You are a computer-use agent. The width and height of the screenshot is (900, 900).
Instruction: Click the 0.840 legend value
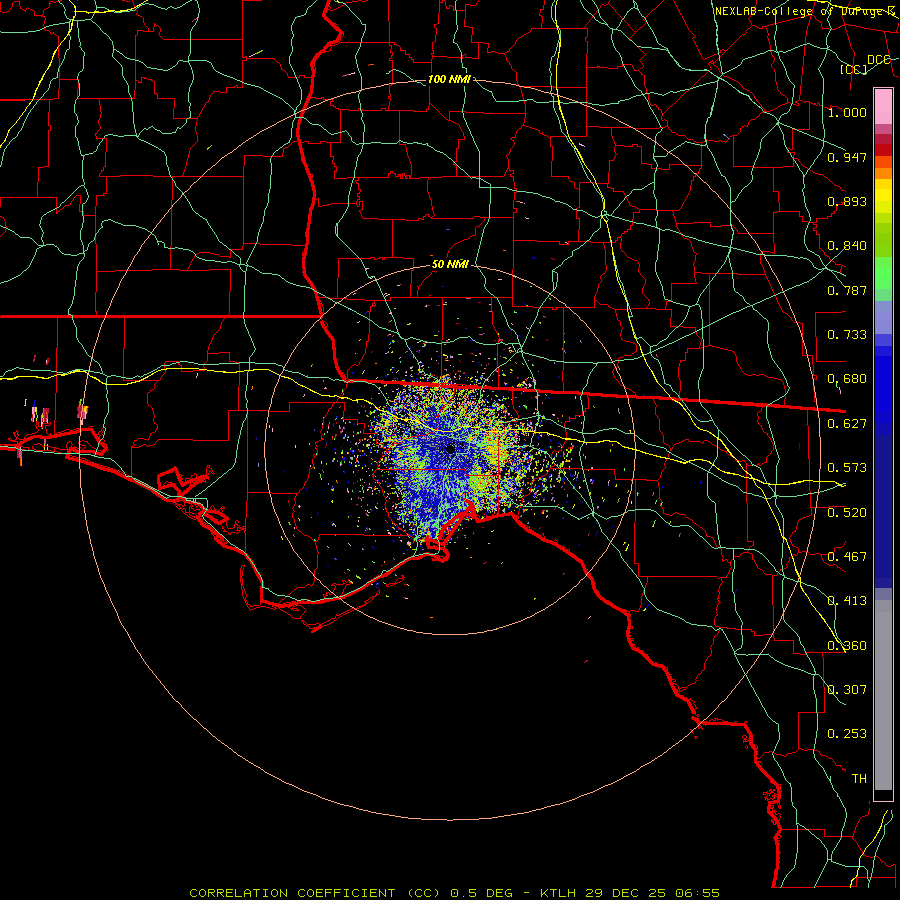847,246
